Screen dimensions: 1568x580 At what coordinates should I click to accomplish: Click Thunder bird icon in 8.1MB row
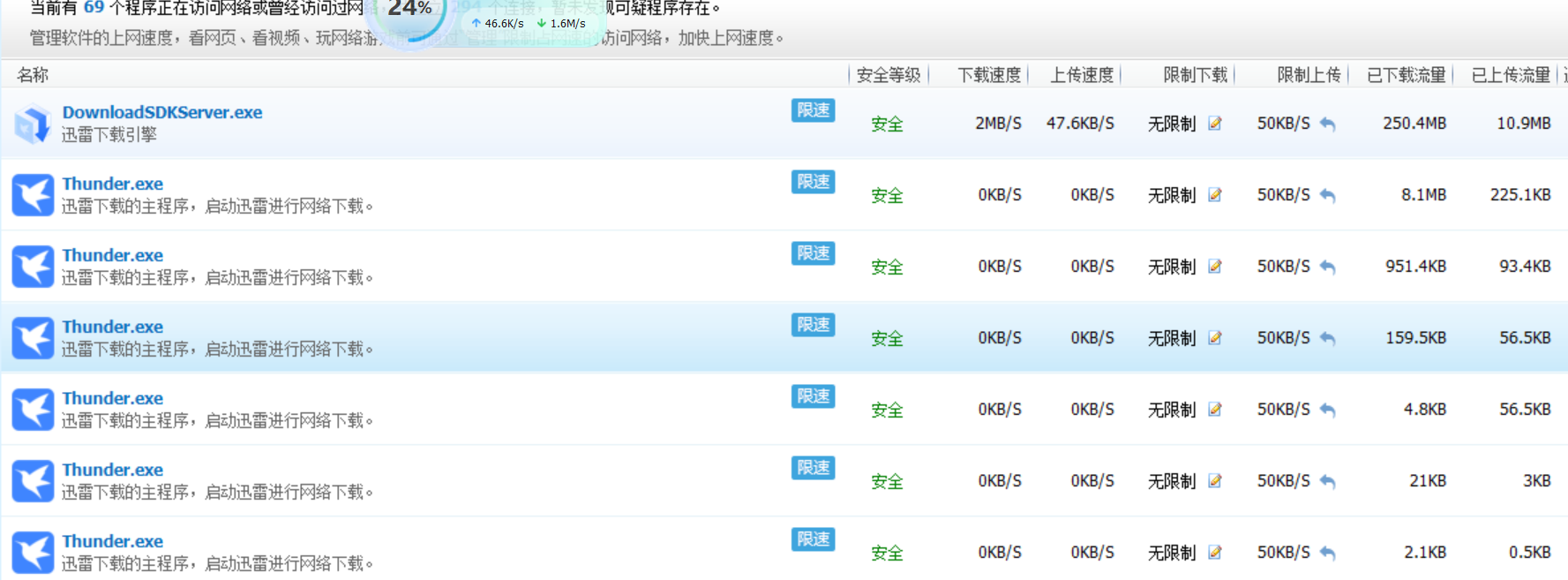(x=33, y=195)
